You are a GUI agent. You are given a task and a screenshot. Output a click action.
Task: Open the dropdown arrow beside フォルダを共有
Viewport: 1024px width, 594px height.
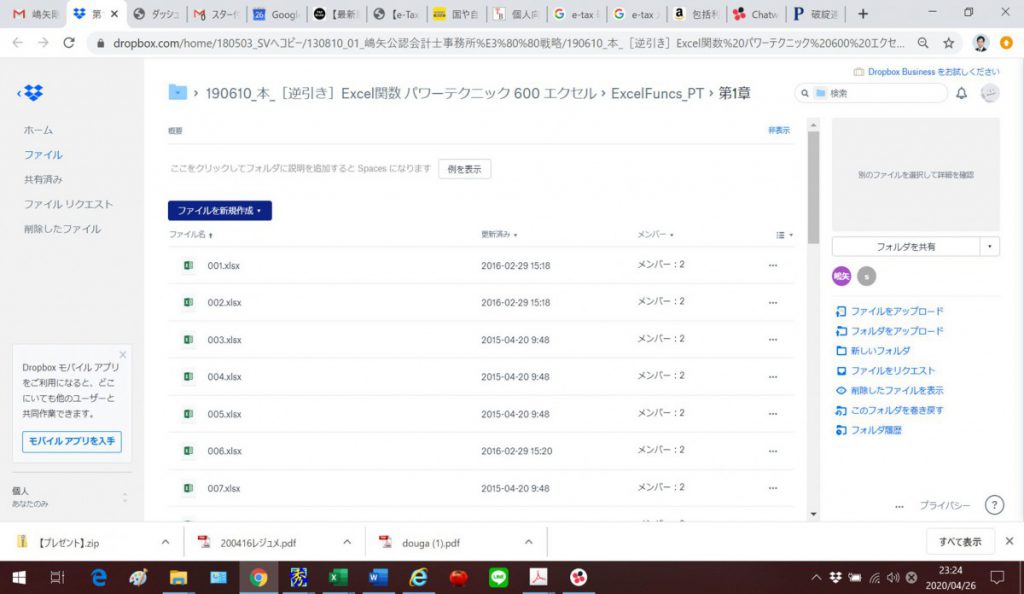(x=990, y=246)
